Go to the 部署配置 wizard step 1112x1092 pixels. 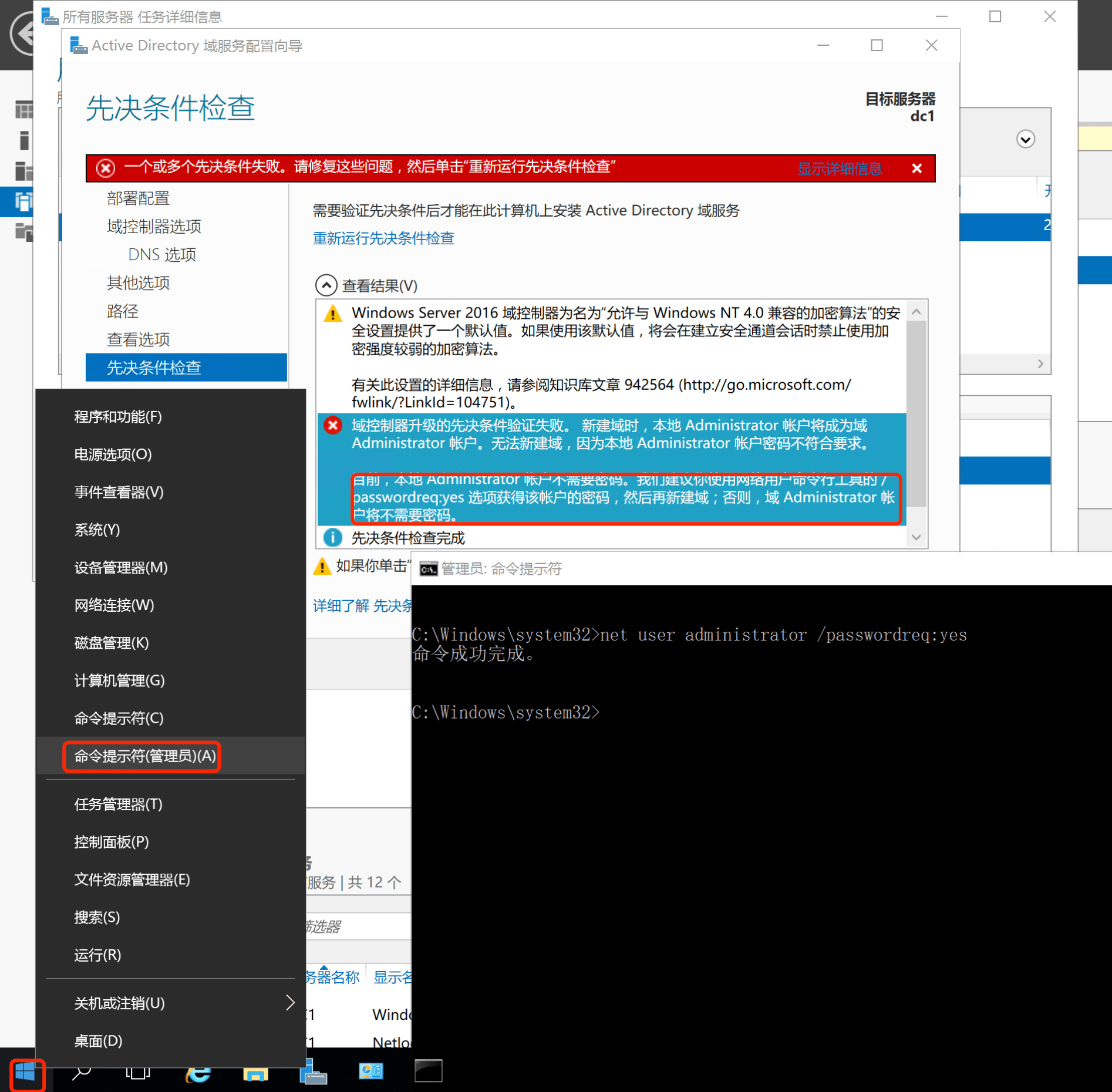click(138, 198)
